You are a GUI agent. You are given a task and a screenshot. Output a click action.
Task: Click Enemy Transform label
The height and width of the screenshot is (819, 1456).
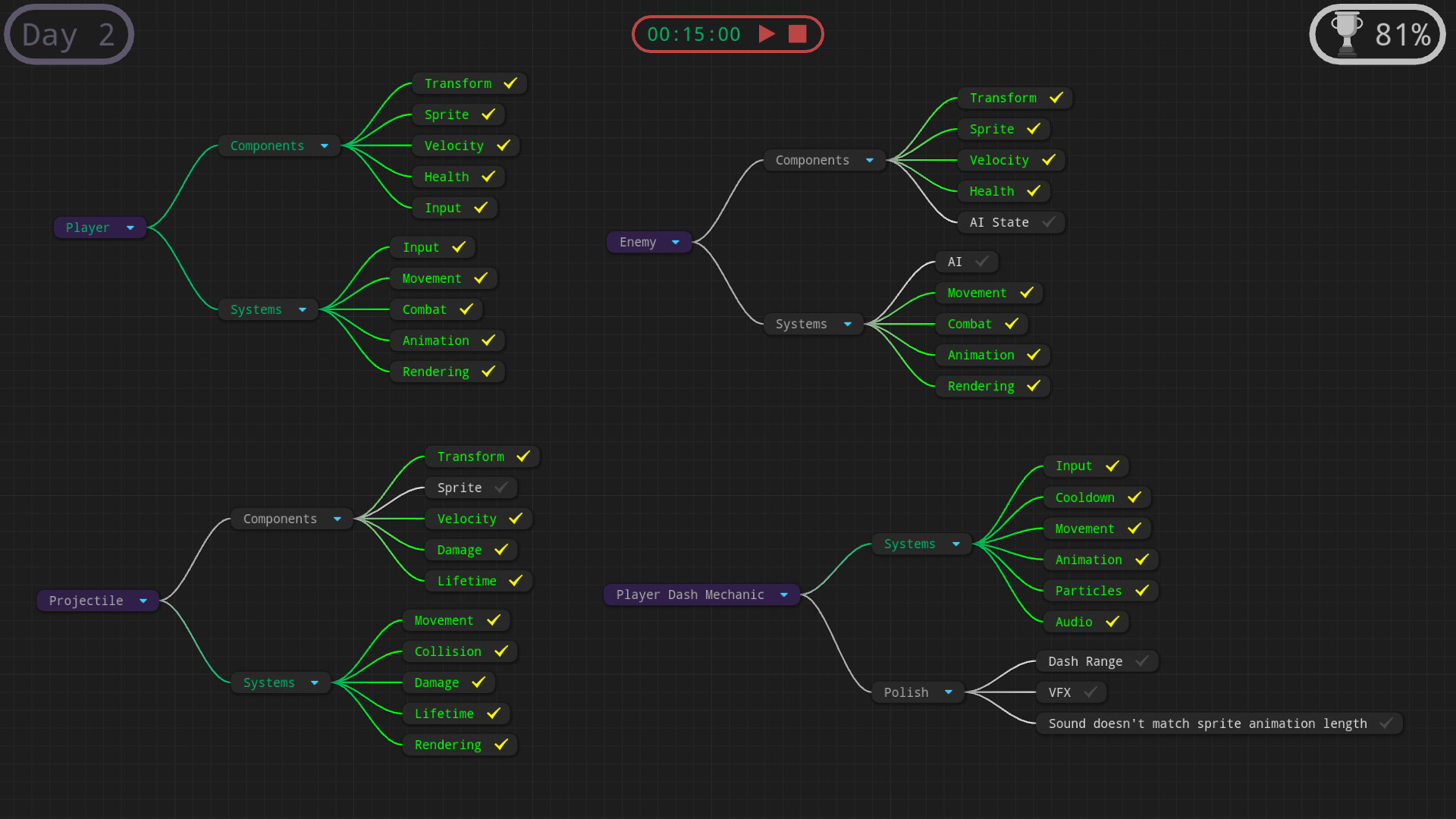point(1003,98)
